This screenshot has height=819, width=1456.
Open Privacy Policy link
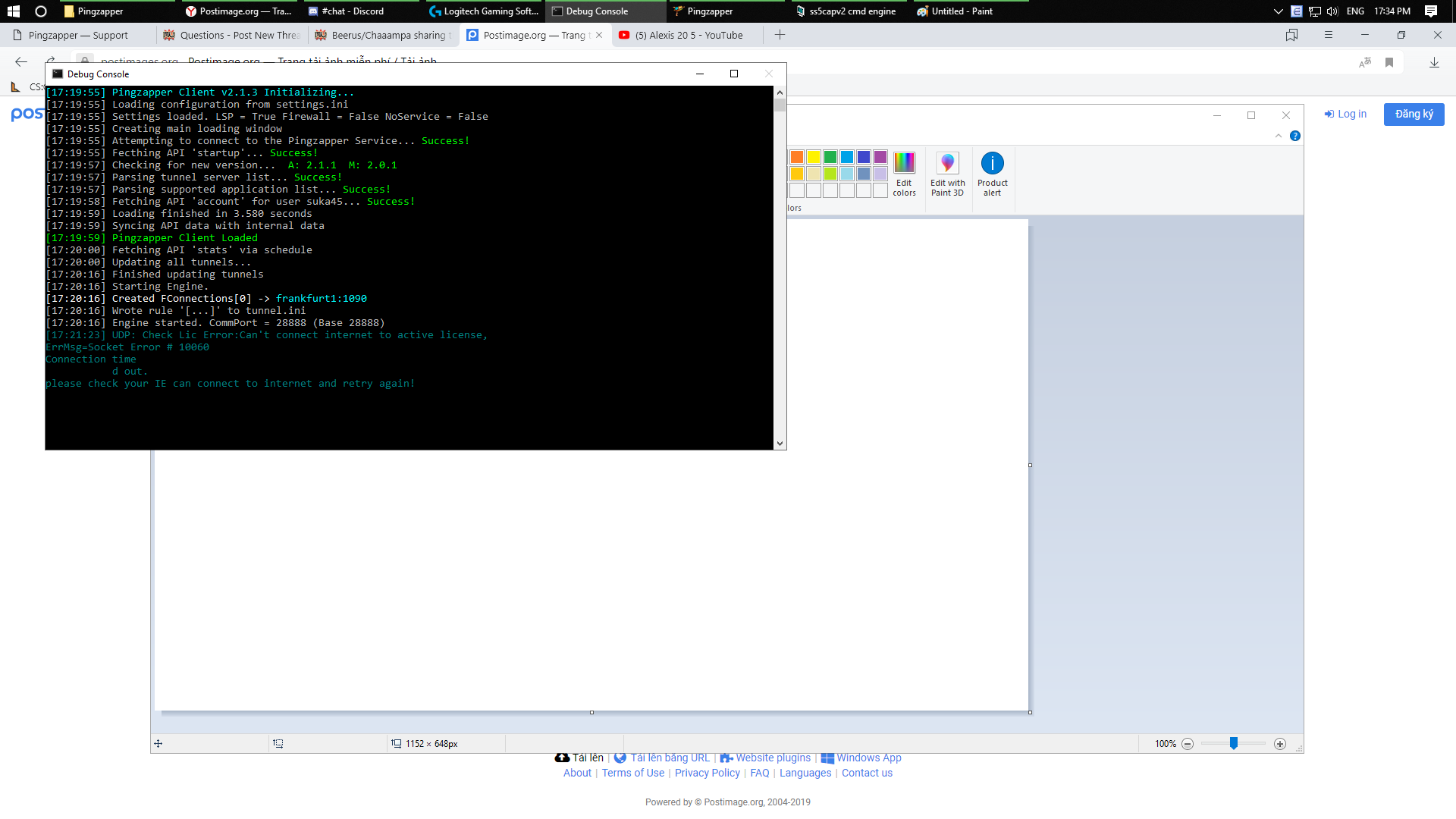[x=707, y=773]
